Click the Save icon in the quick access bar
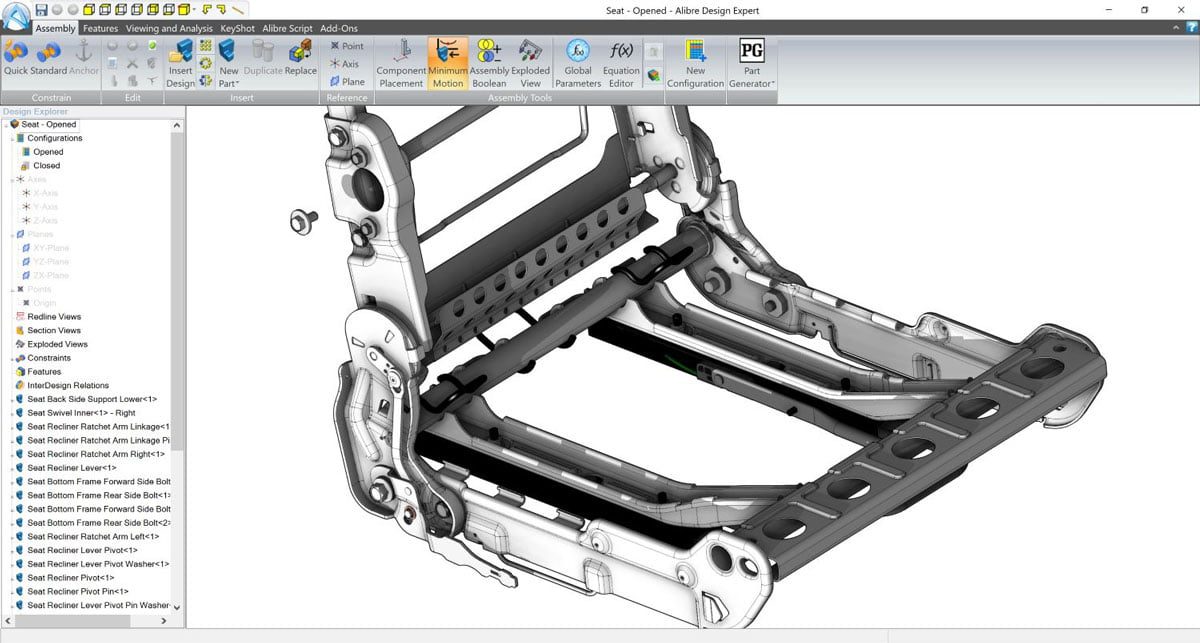The height and width of the screenshot is (643, 1200). (x=41, y=9)
